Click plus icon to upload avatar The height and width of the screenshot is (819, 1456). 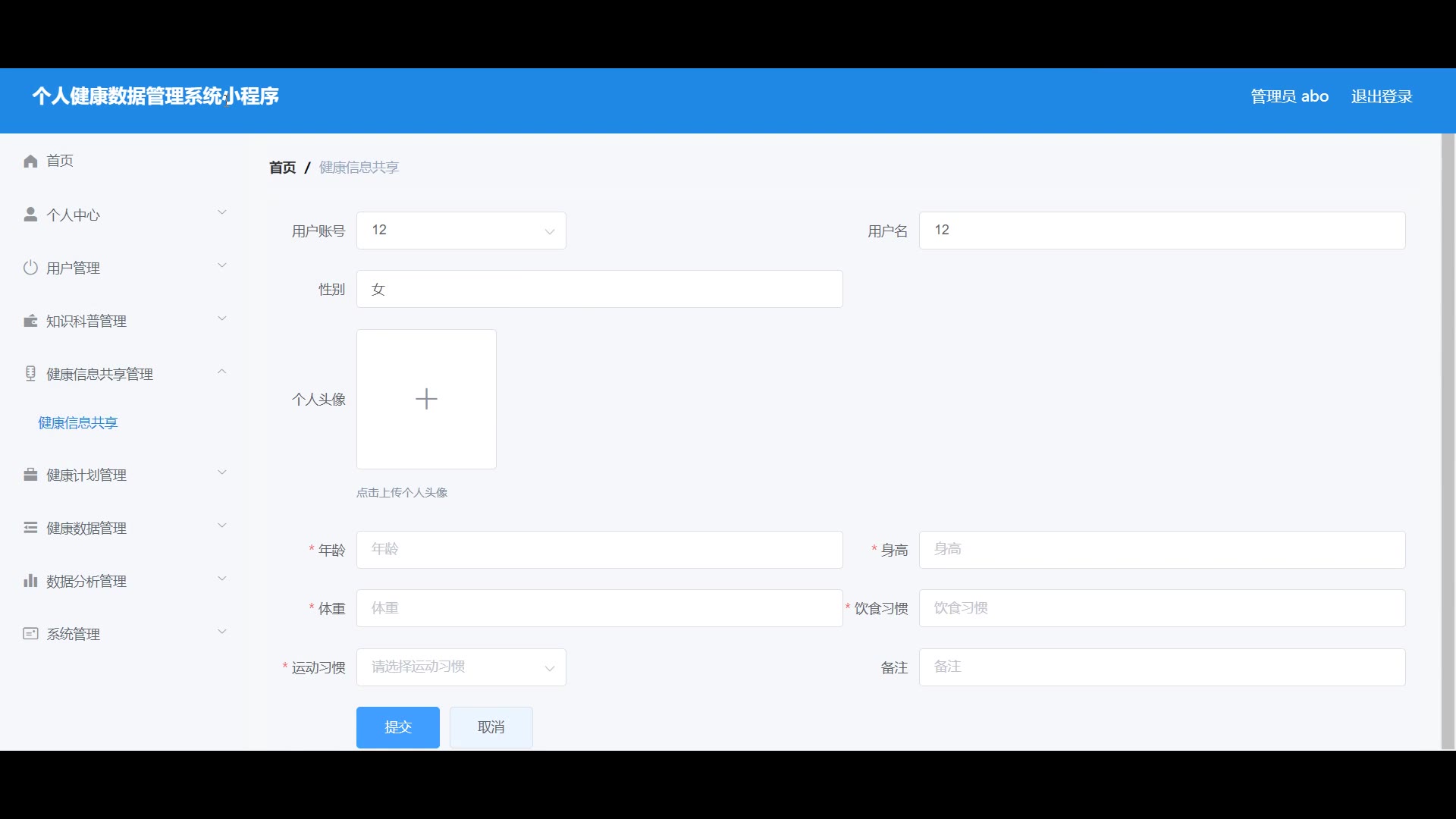pyautogui.click(x=426, y=399)
